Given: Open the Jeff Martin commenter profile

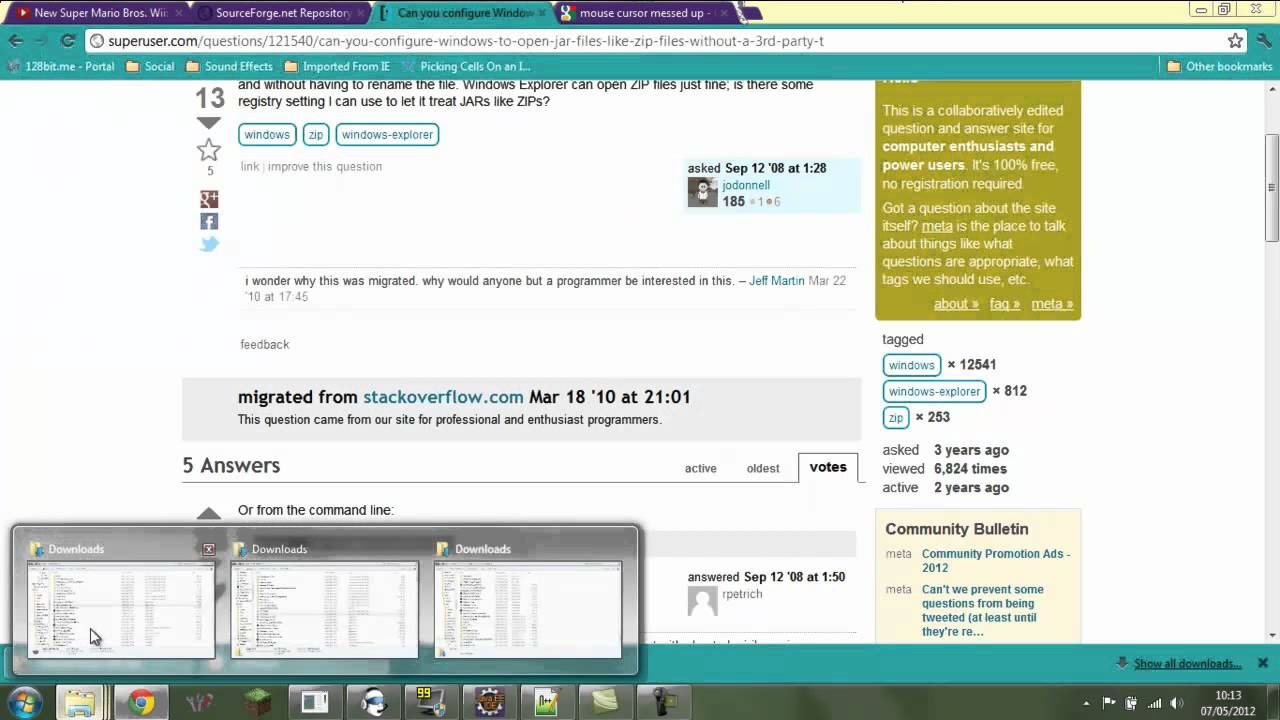Looking at the screenshot, I should [x=777, y=281].
